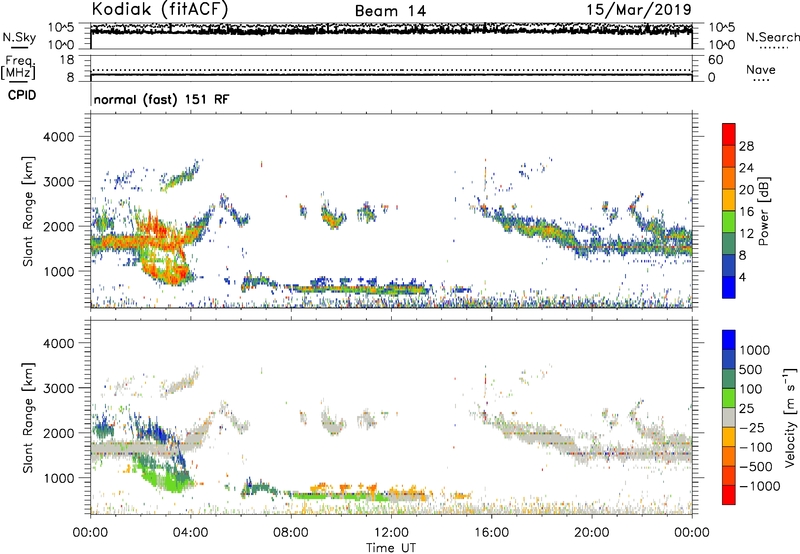Click the "2000" range tick in the velocity panel
Viewport: 800px width, 554px height.
(58, 433)
